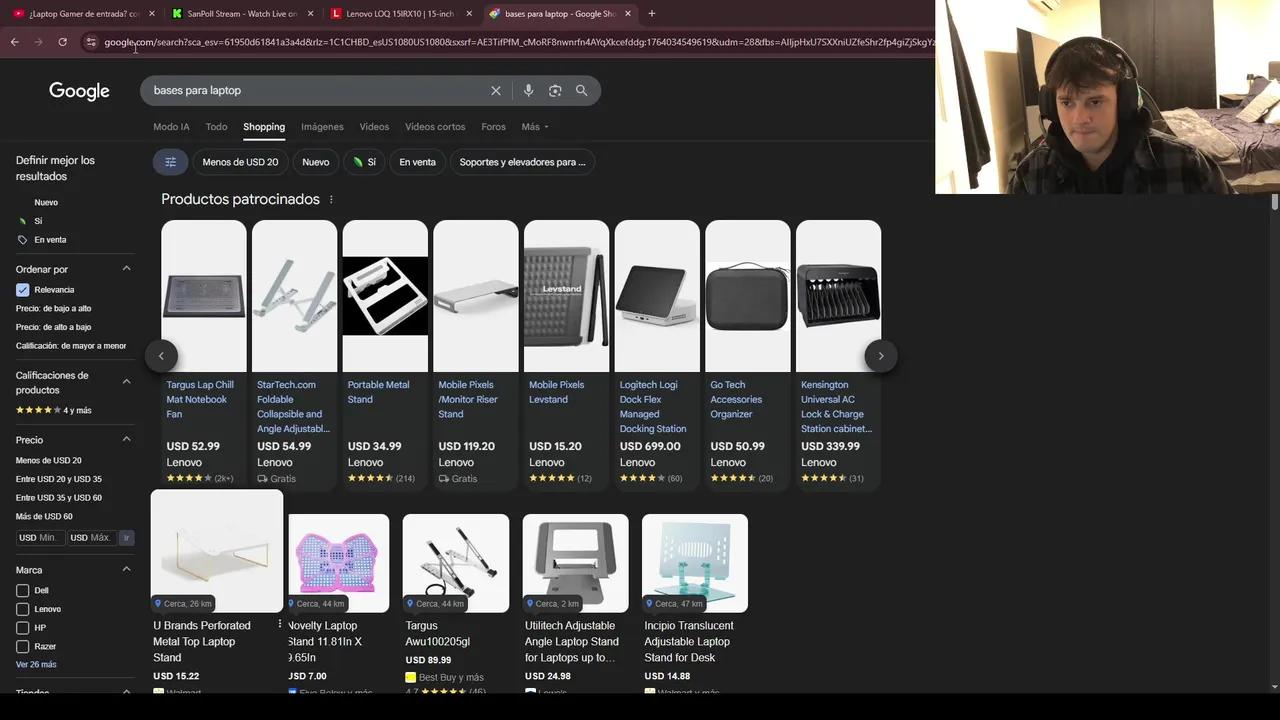This screenshot has width=1280, height=720.
Task: Click browser back arrow
Action: tap(15, 42)
